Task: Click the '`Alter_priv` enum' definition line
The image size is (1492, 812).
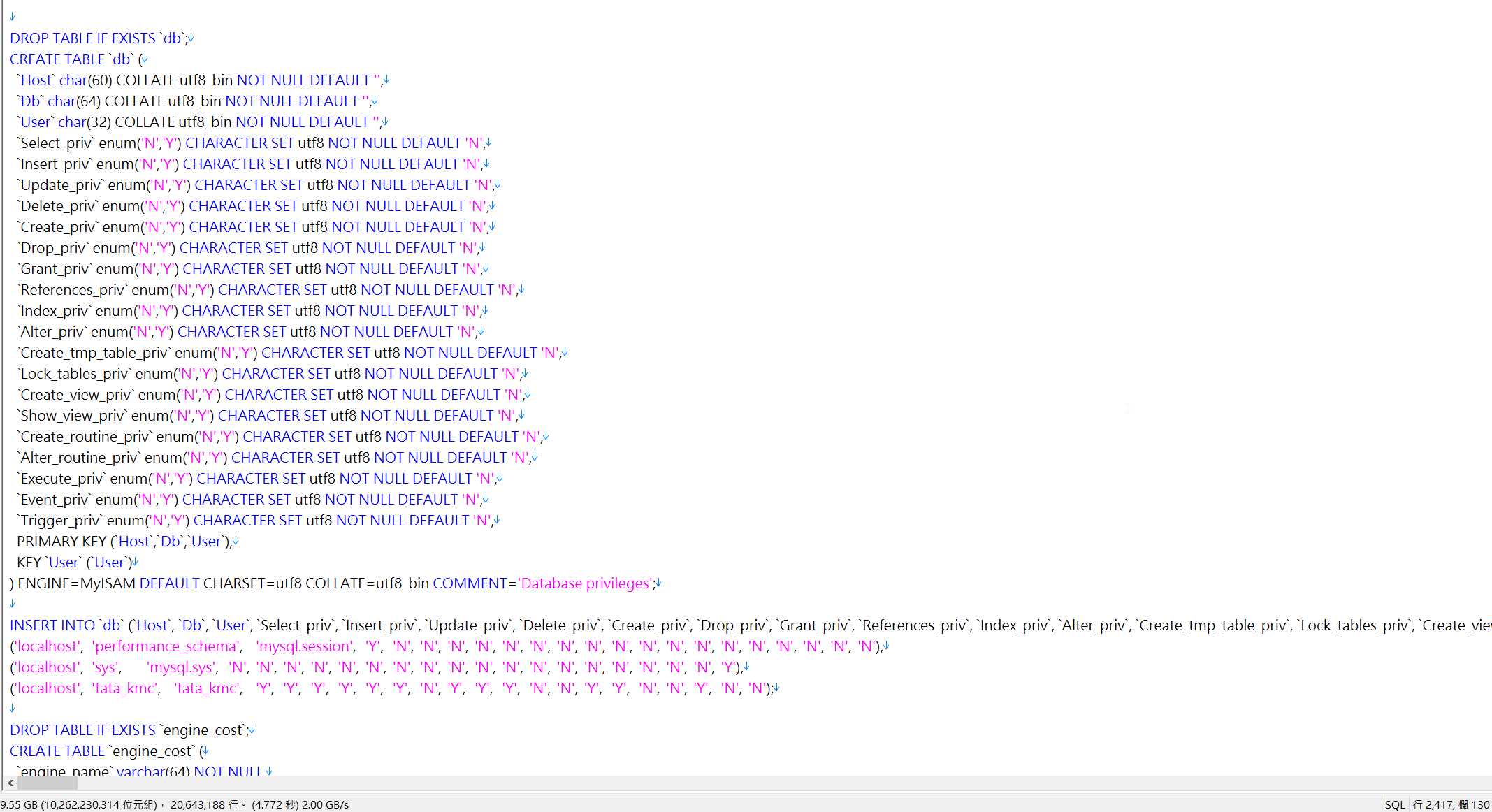Action: click(247, 332)
